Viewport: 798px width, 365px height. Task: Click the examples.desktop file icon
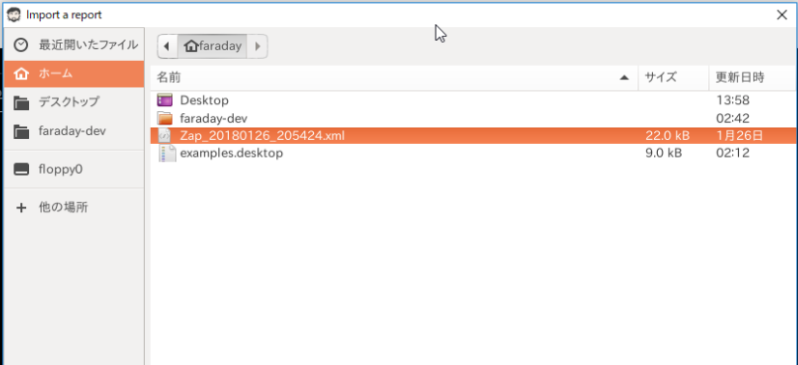[166, 153]
